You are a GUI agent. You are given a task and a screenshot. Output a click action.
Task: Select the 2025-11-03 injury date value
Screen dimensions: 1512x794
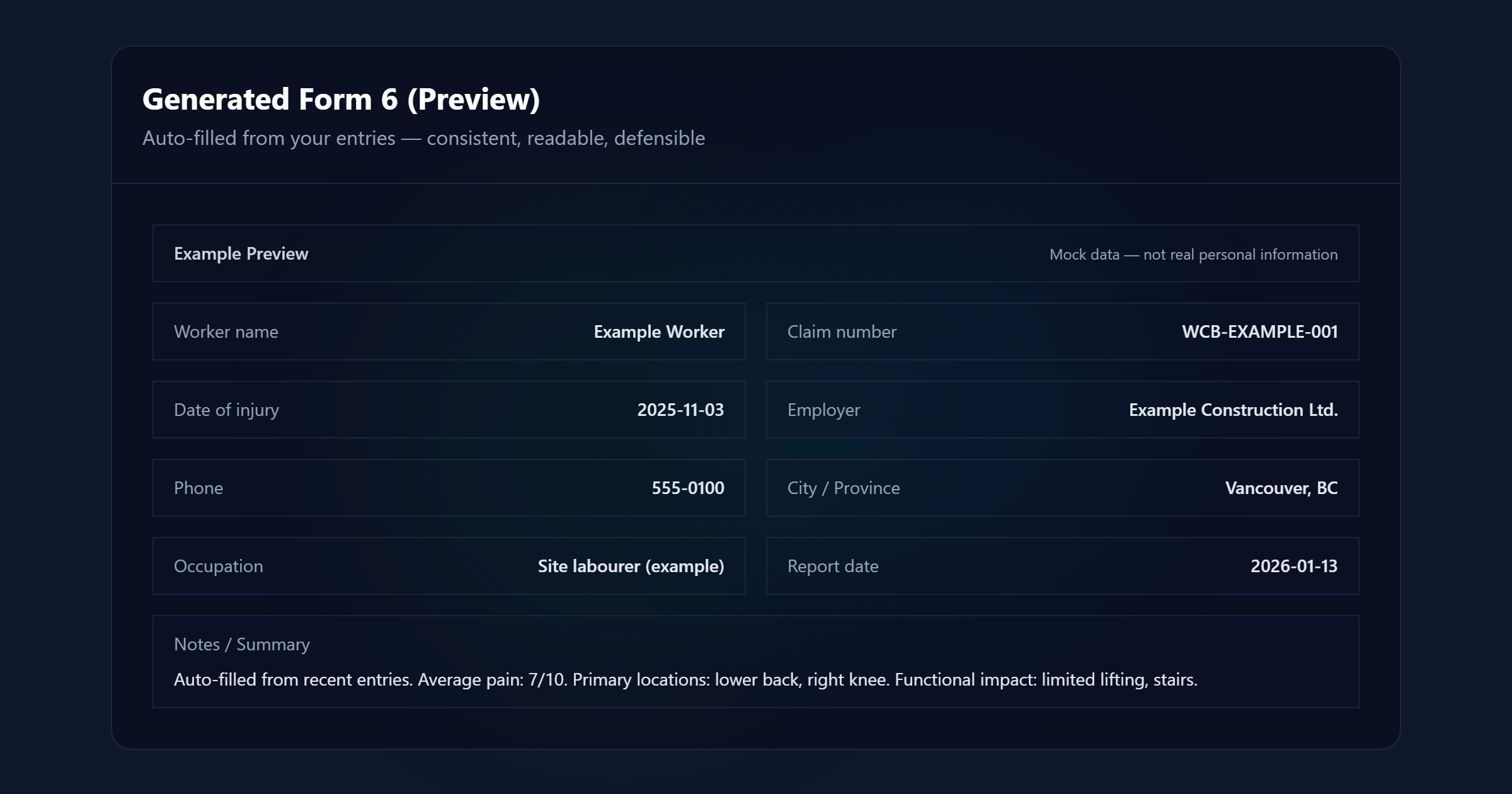680,410
